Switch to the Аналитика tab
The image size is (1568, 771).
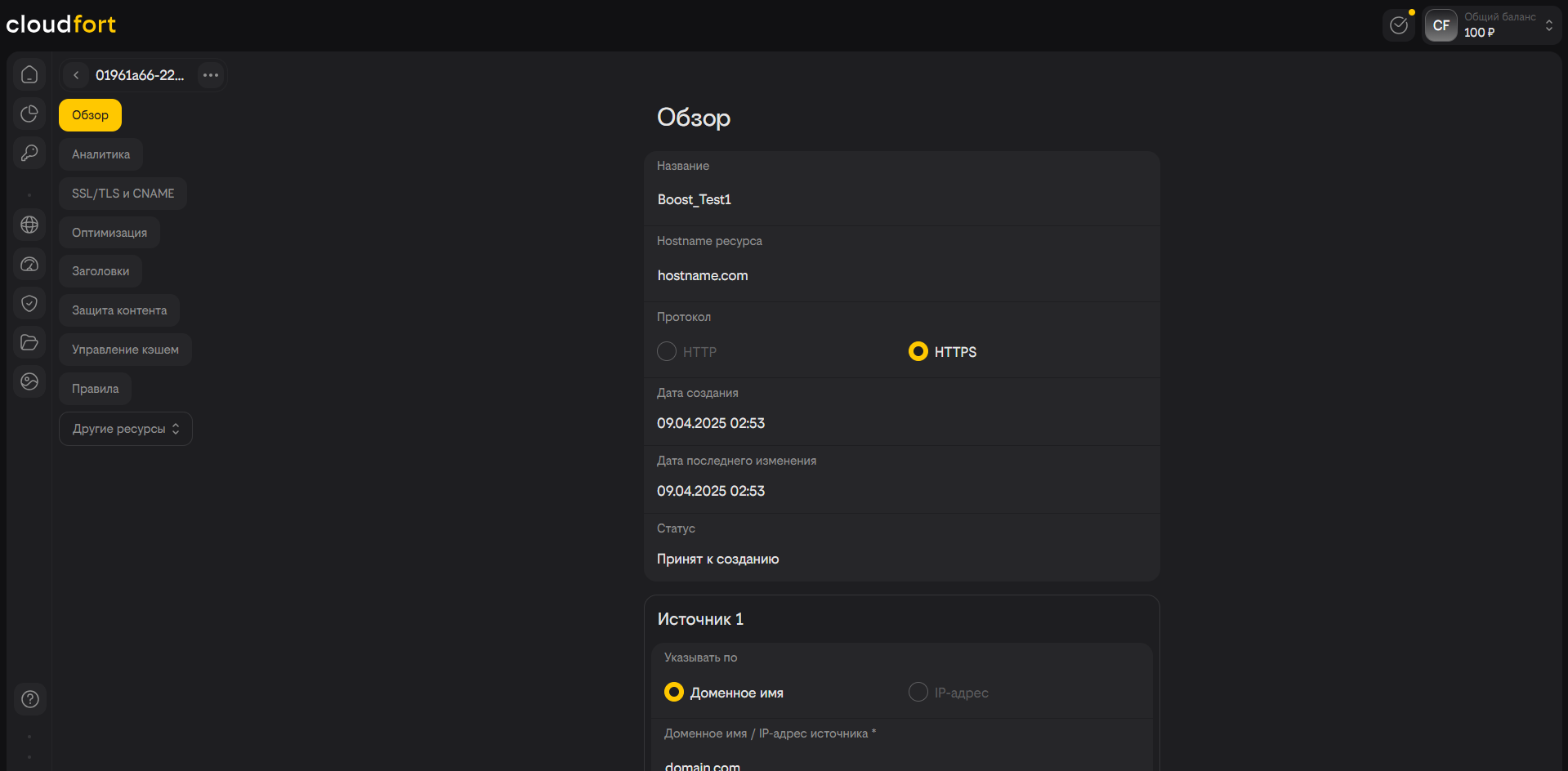click(101, 154)
